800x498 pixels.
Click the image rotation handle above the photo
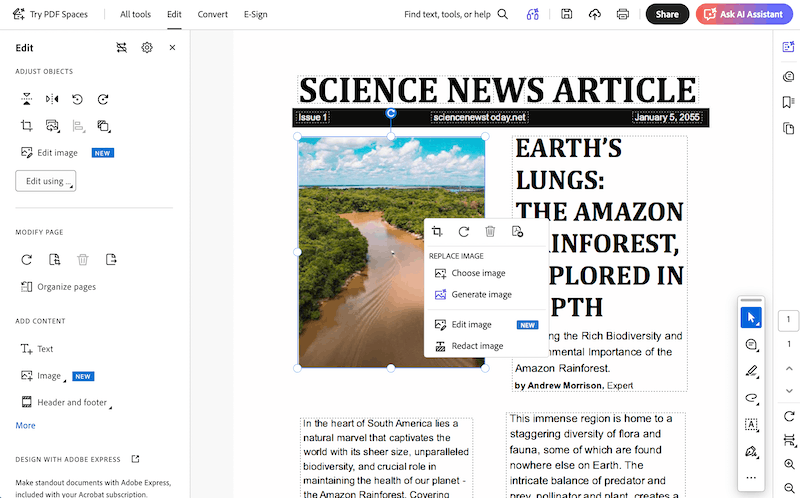pyautogui.click(x=391, y=113)
